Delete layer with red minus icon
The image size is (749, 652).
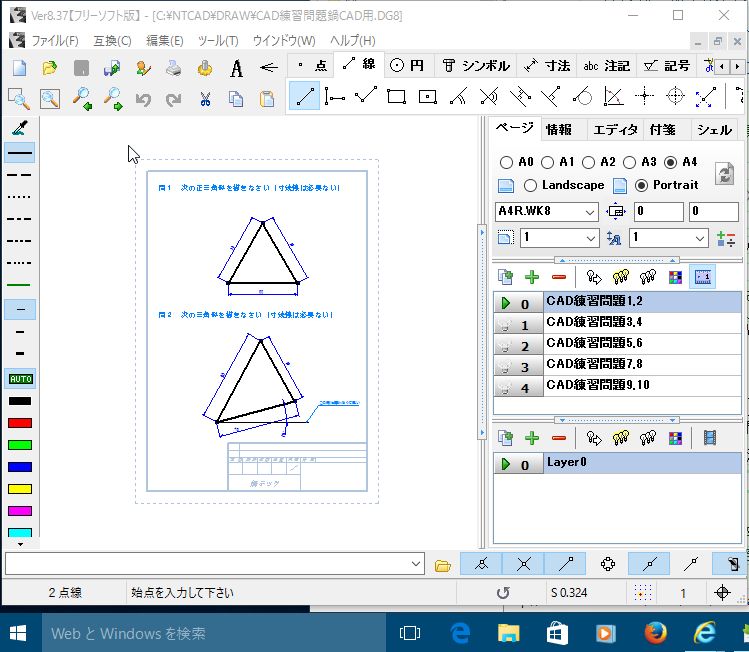click(558, 438)
